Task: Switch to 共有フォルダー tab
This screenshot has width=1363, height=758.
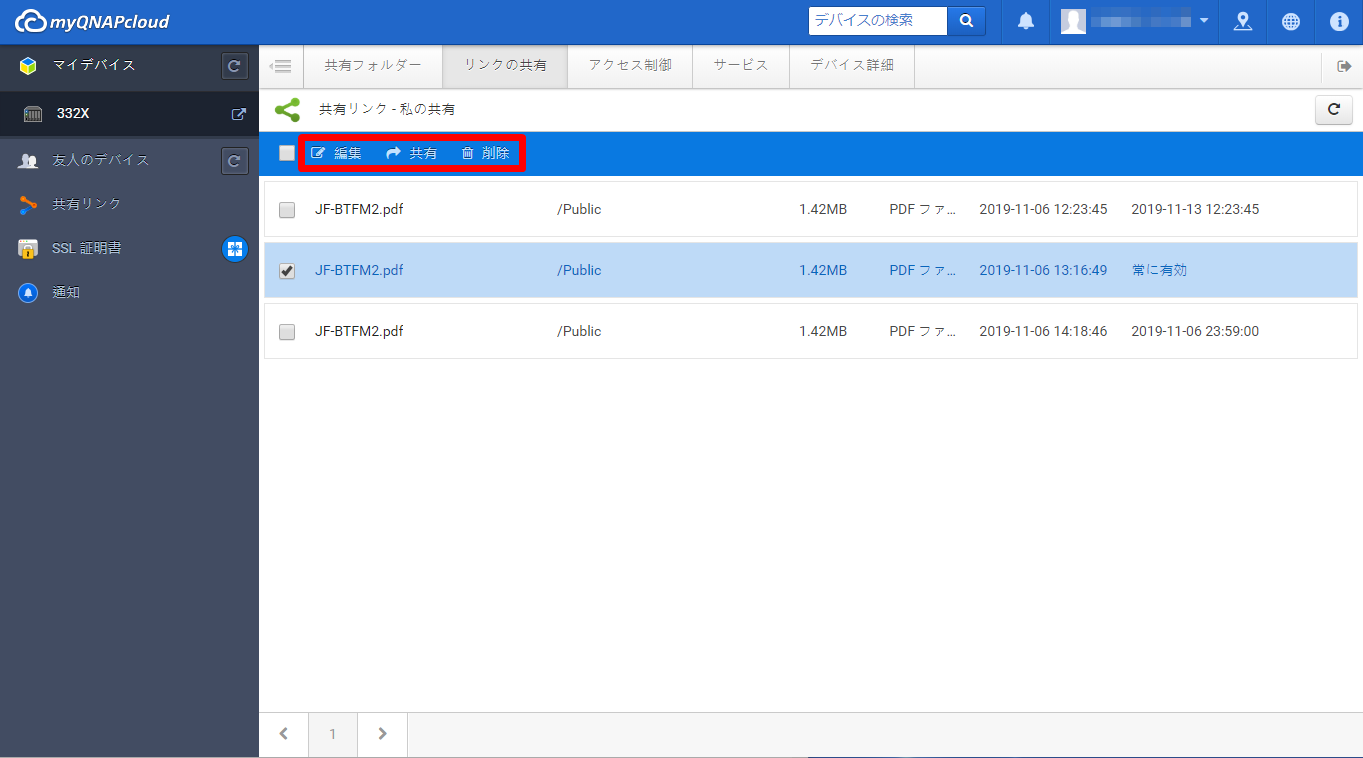Action: click(x=373, y=66)
